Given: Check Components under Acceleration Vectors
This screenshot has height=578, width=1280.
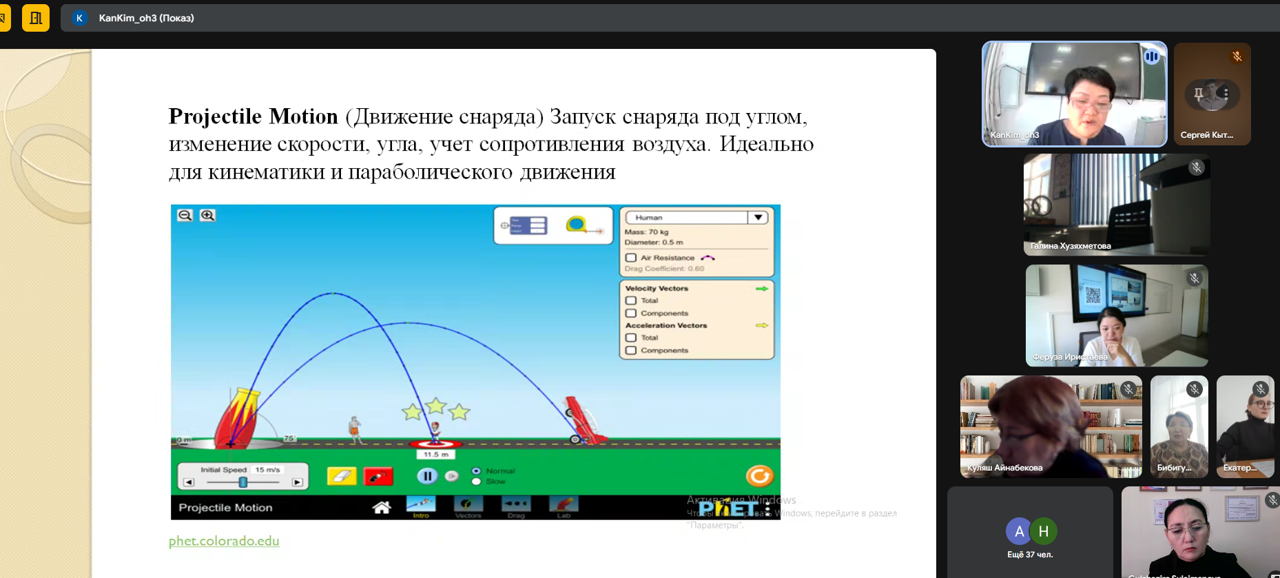Looking at the screenshot, I should pos(631,350).
